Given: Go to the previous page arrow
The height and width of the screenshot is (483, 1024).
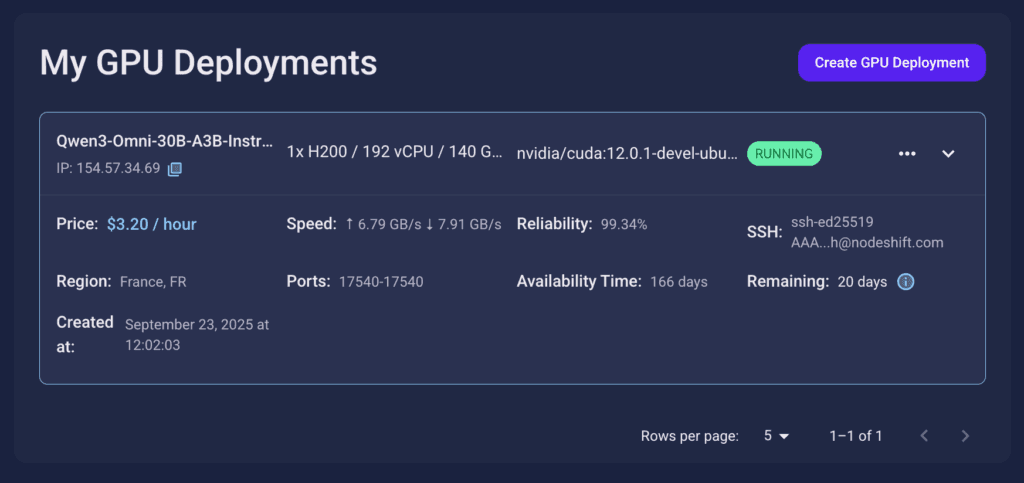Looking at the screenshot, I should click(x=925, y=436).
